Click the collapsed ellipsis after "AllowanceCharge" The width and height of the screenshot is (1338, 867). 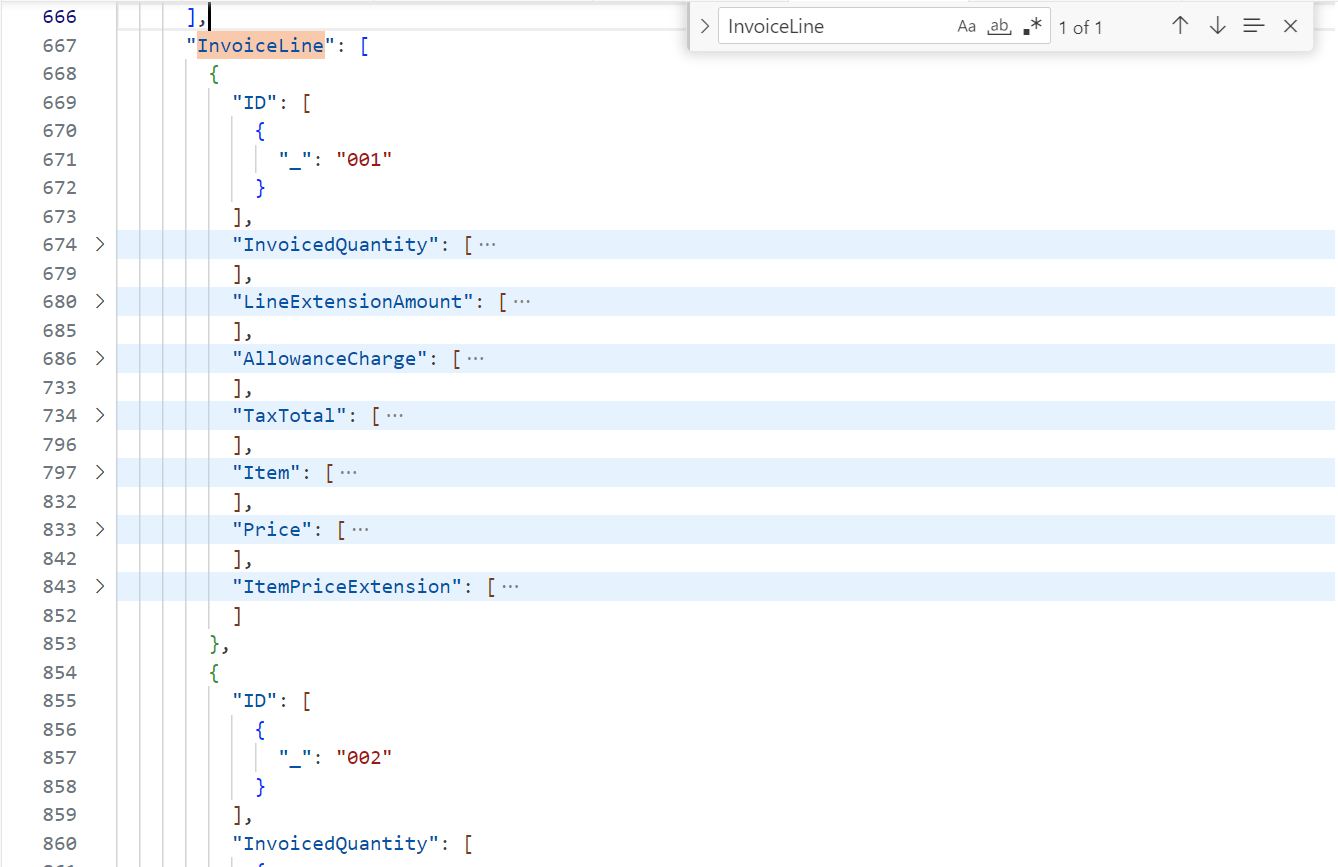click(x=476, y=358)
